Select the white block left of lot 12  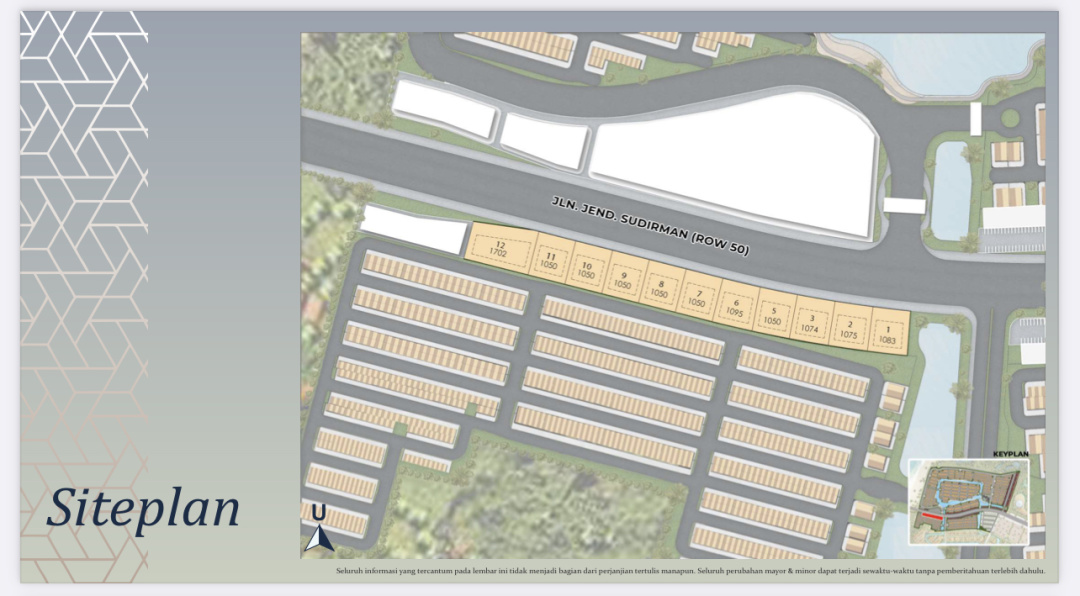(x=413, y=229)
